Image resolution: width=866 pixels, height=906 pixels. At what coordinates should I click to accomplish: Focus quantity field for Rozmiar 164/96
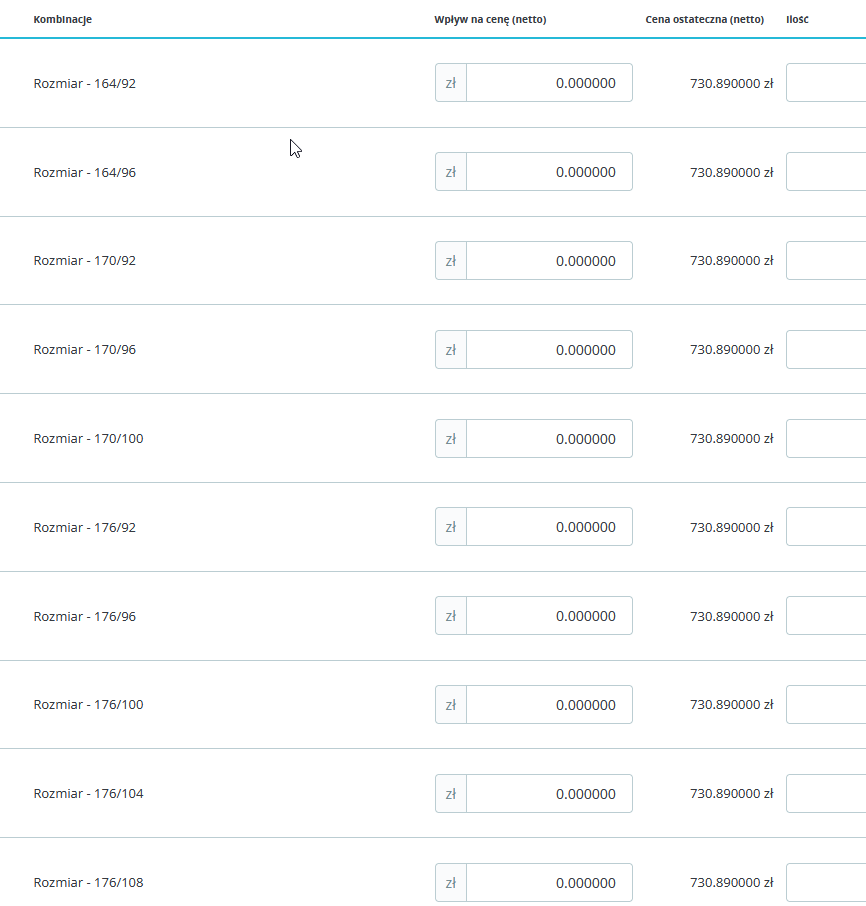(x=826, y=172)
